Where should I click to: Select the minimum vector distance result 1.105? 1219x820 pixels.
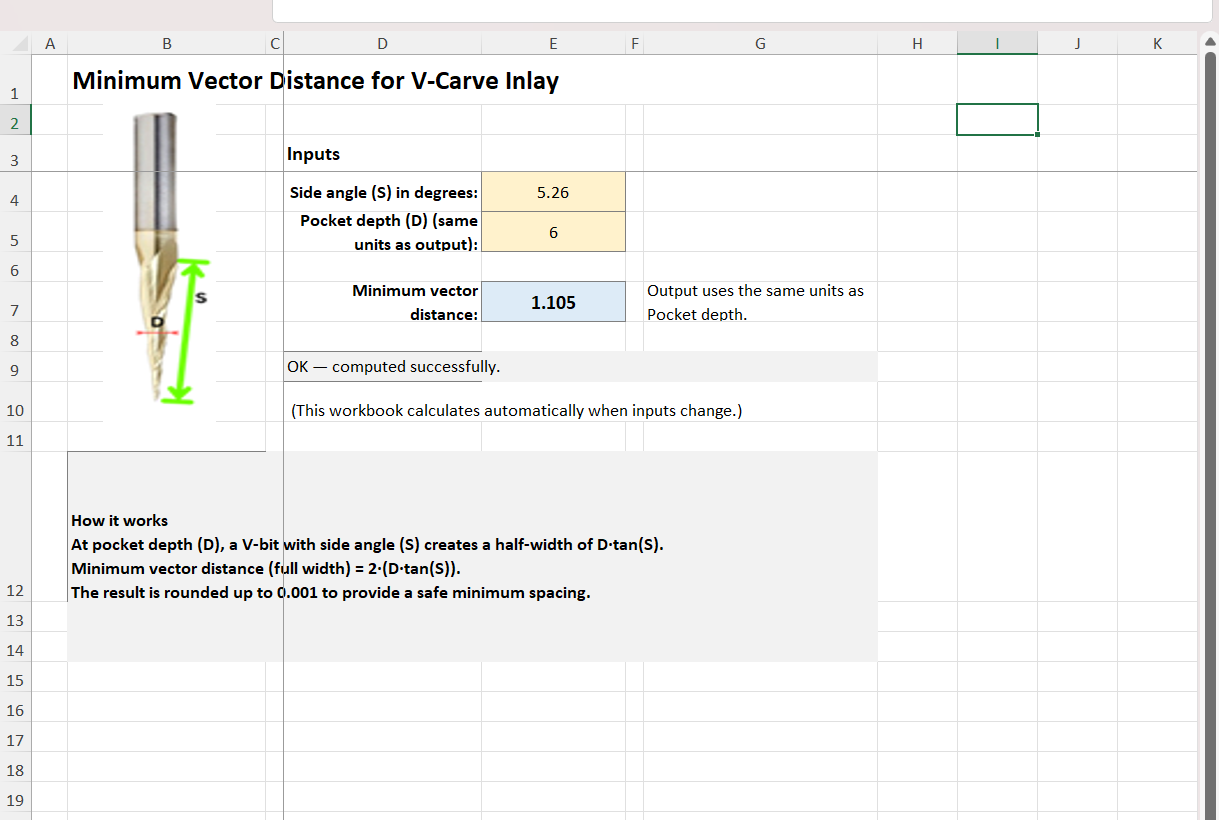point(553,302)
